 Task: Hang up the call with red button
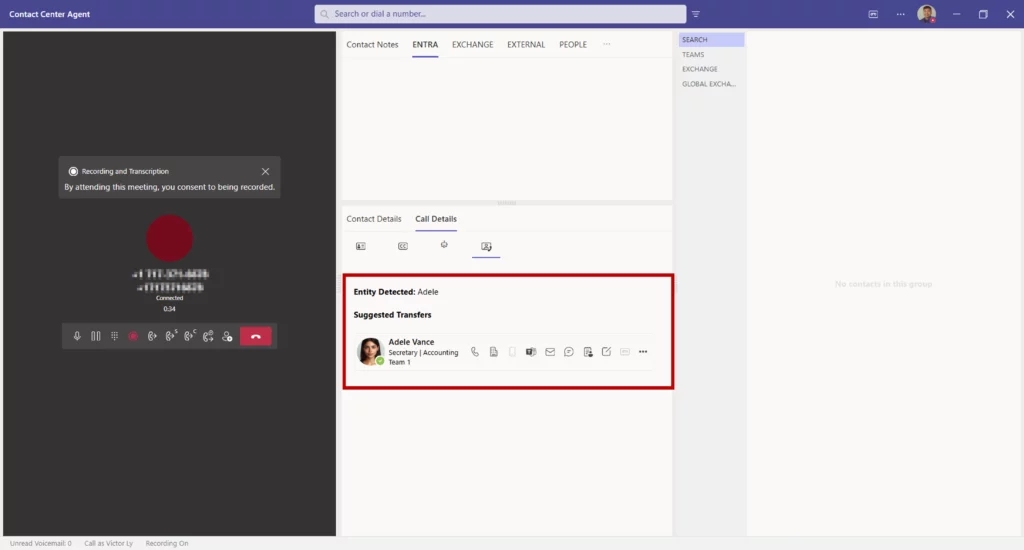pos(255,337)
